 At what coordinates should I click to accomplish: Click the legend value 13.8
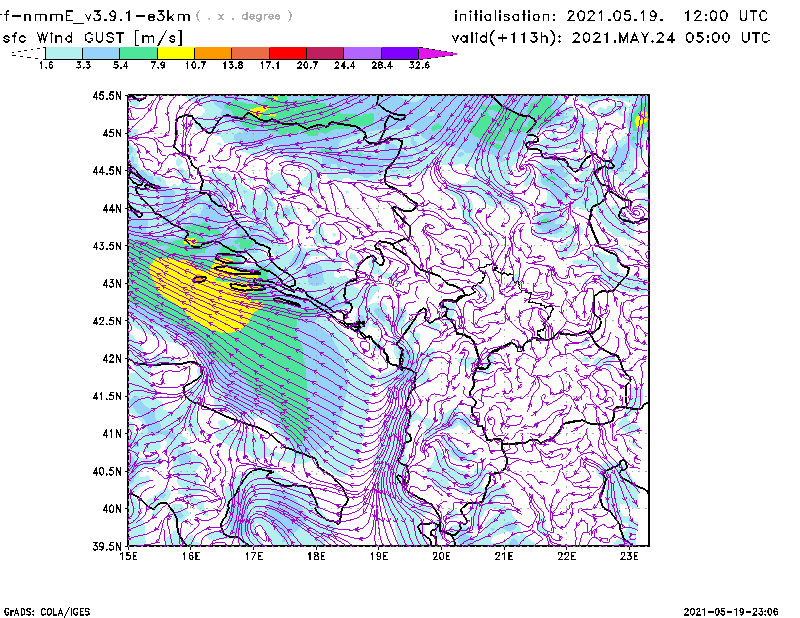click(x=233, y=65)
